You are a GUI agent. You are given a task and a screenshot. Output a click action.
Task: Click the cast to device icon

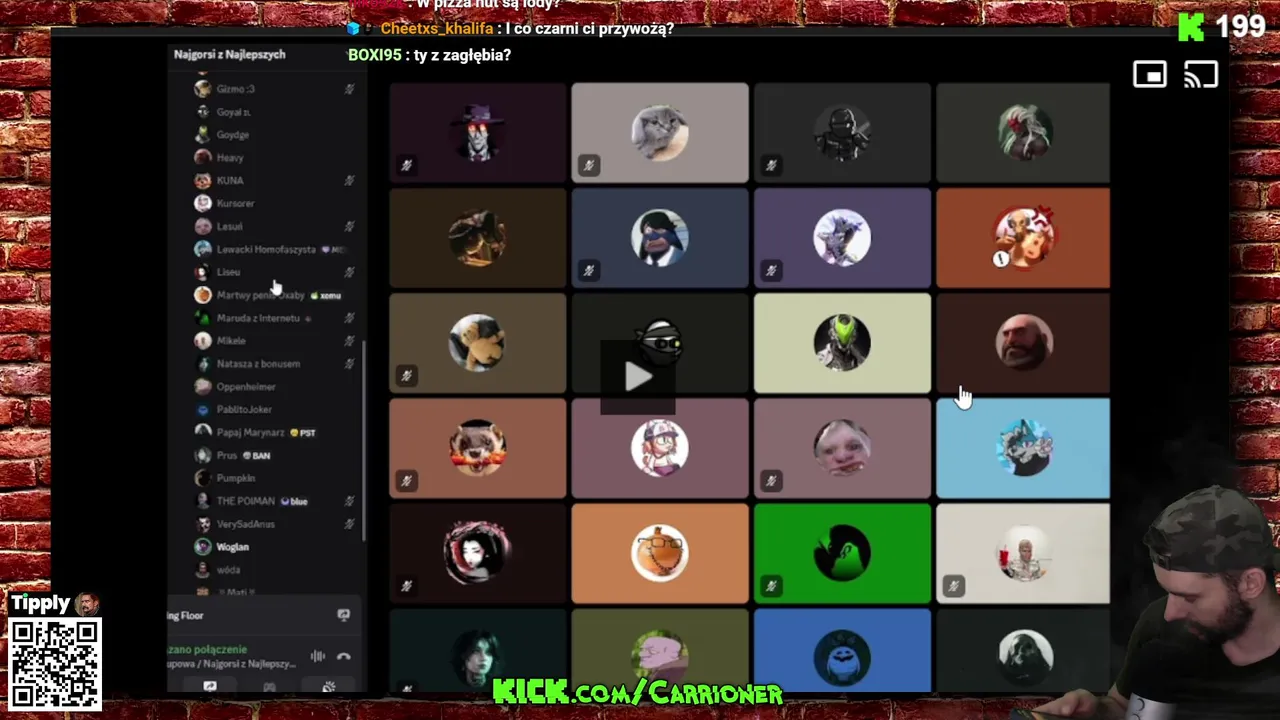1201,75
